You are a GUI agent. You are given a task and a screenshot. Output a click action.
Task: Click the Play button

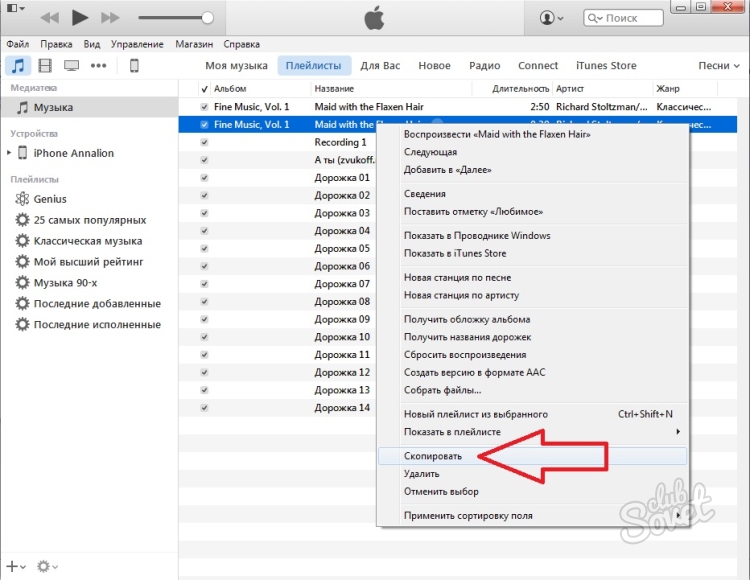point(81,18)
